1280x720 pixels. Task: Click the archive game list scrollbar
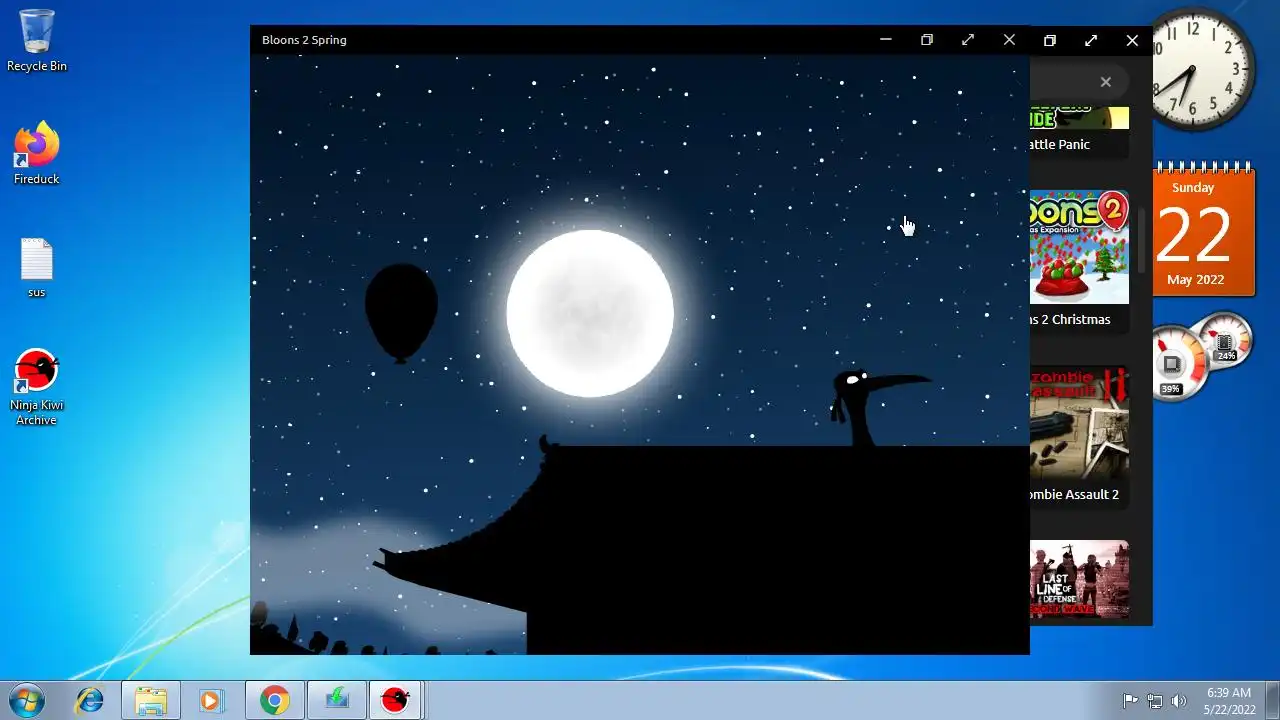pyautogui.click(x=1143, y=240)
